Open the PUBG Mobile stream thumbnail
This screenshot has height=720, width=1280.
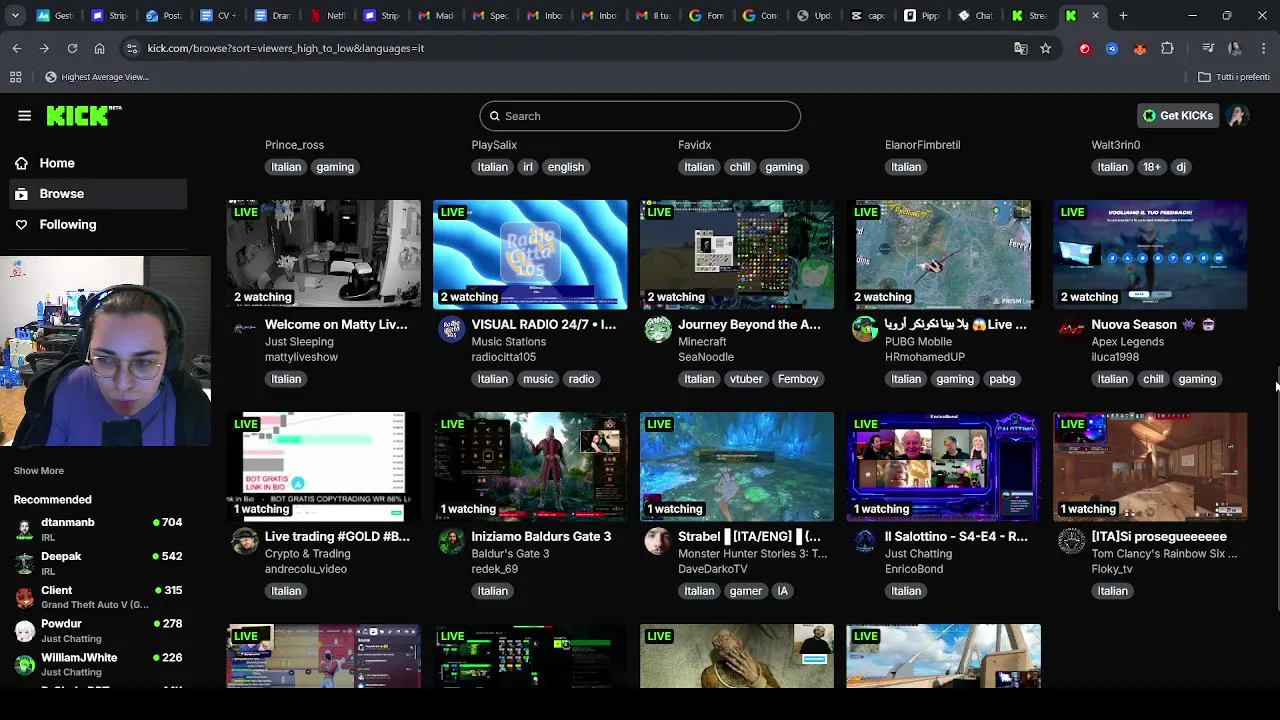944,255
